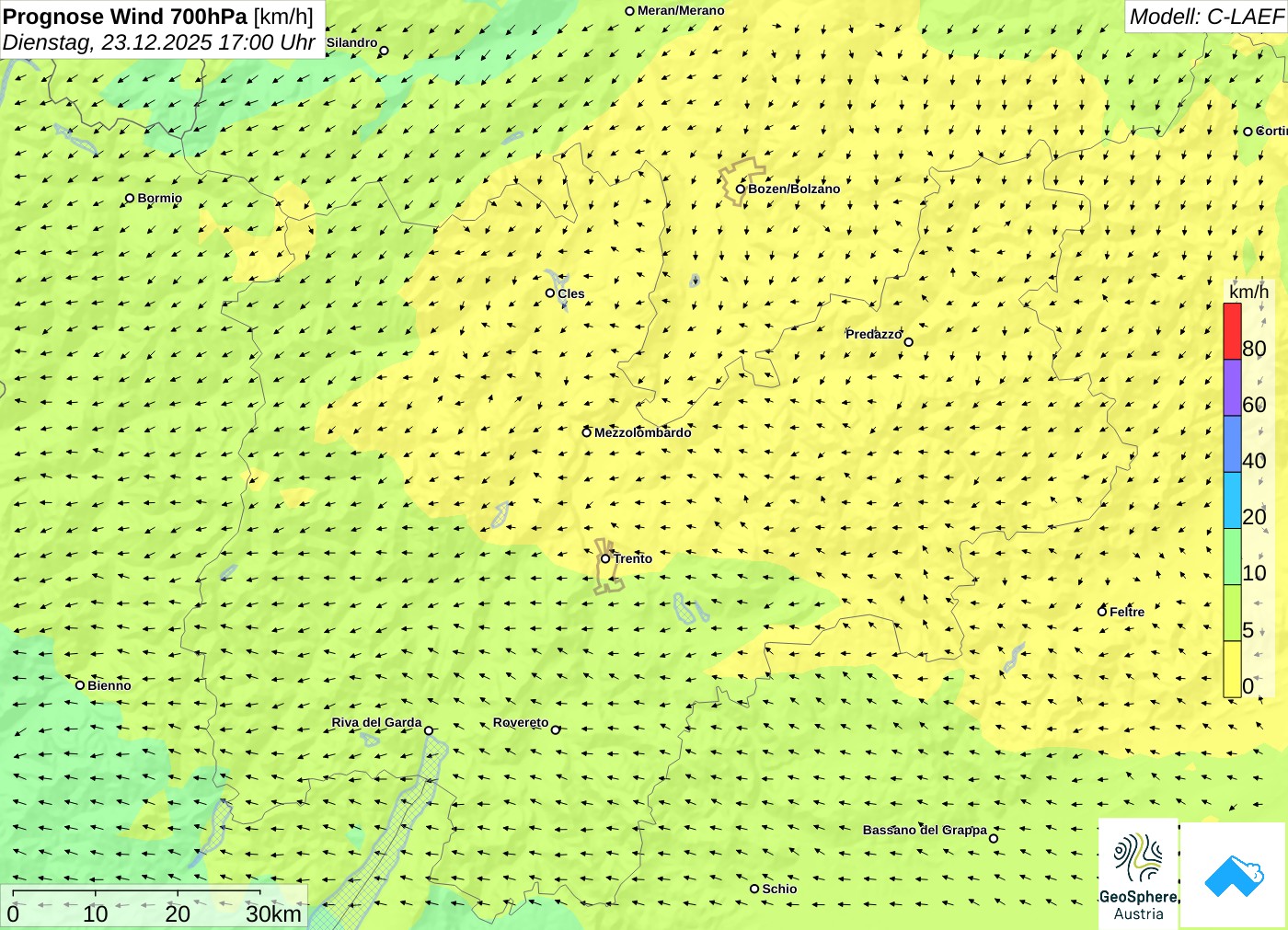
Task: Click the Schio location marker
Action: tap(754, 889)
